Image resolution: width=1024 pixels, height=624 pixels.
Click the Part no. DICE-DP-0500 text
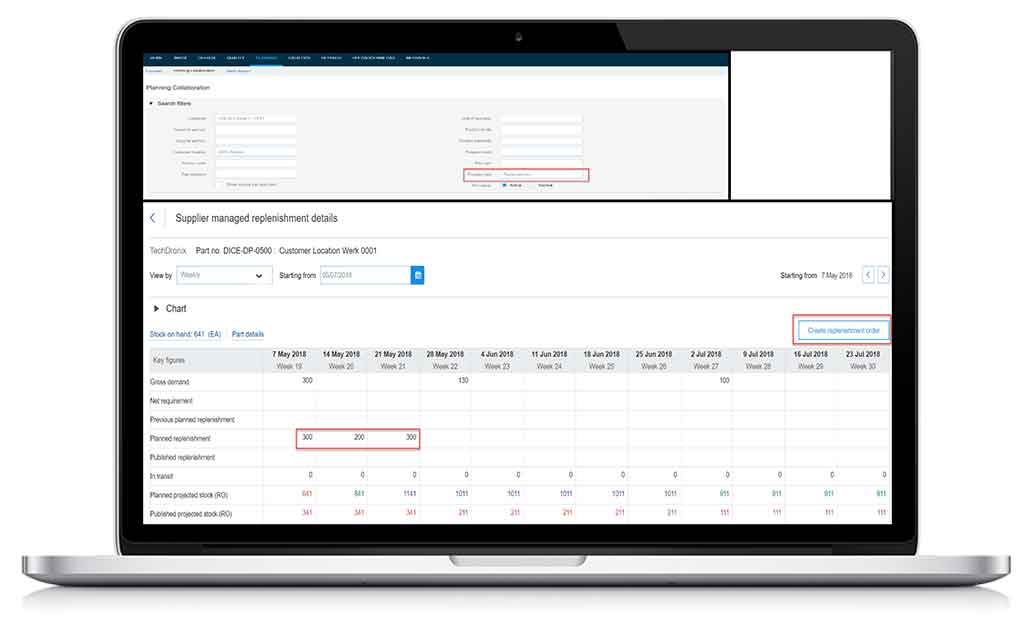(232, 251)
